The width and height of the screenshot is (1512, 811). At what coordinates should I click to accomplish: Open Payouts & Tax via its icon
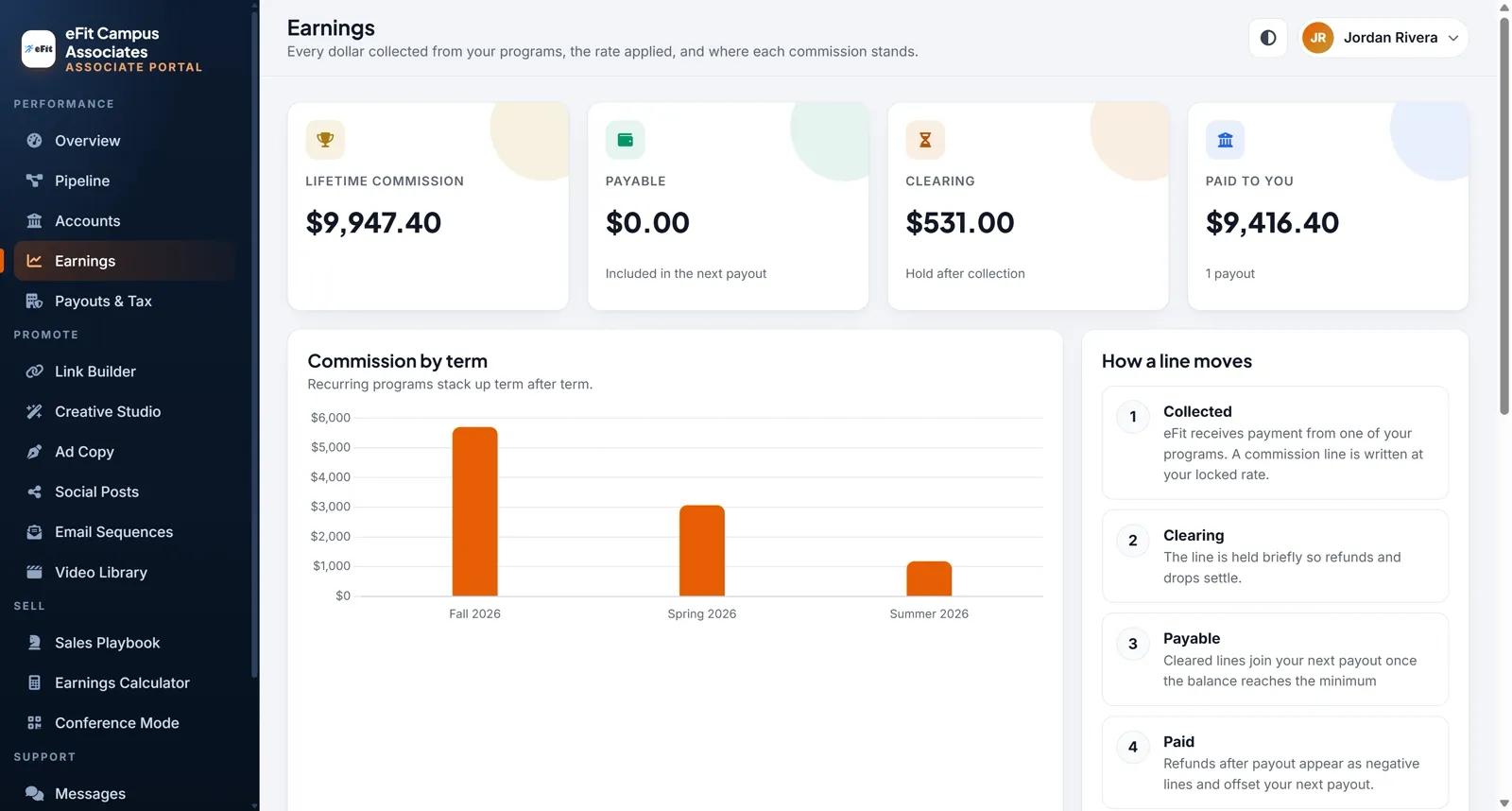(34, 302)
